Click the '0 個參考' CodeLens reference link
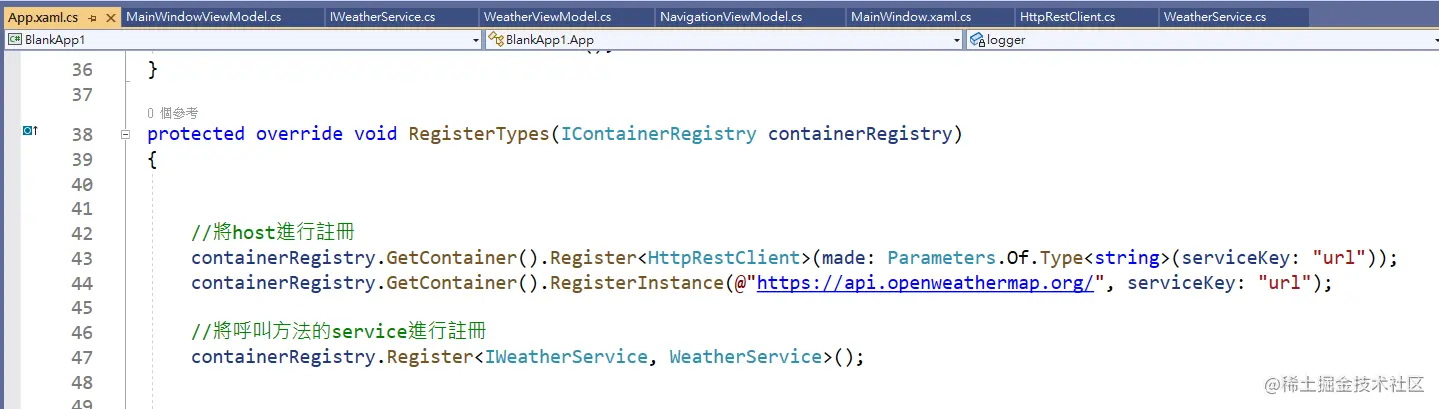The image size is (1439, 409). click(x=172, y=113)
